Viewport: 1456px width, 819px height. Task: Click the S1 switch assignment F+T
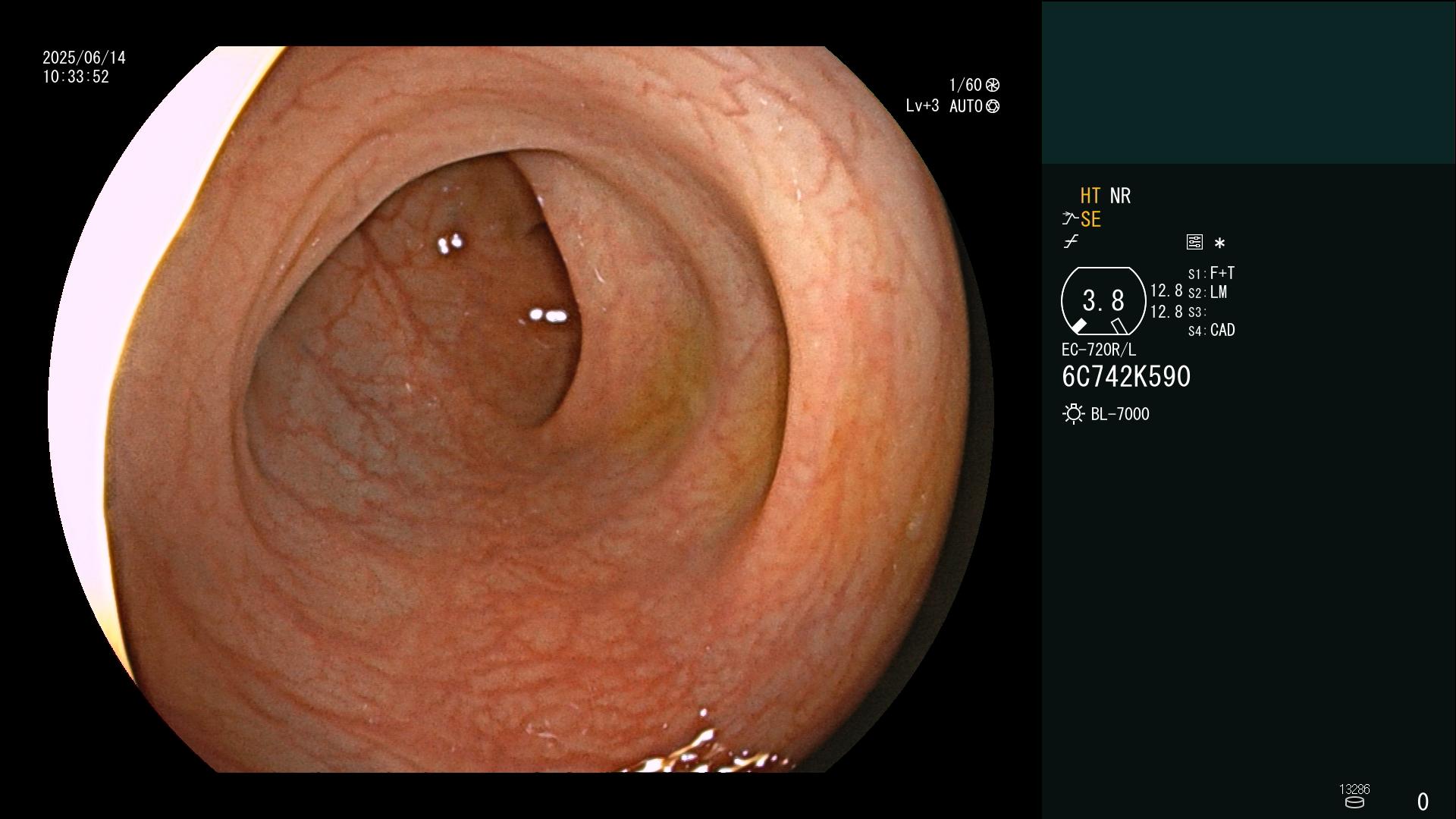[x=1212, y=273]
